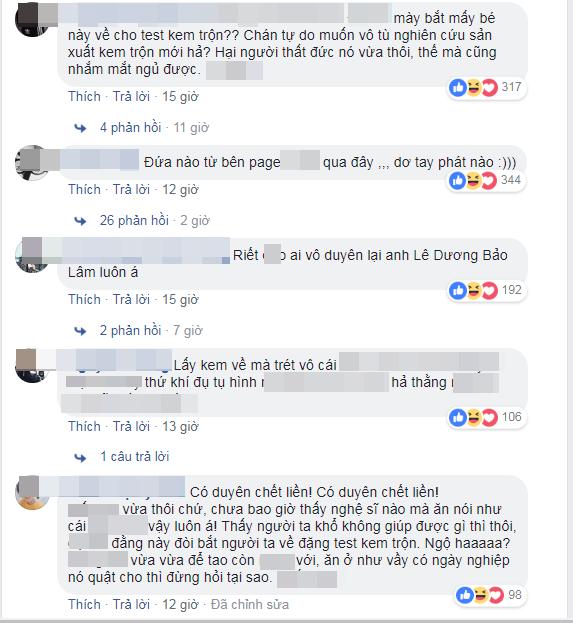Click Thích on the Lê Dương Bảo Lâm comment
Viewport: 573px width, 623px height.
[x=84, y=300]
